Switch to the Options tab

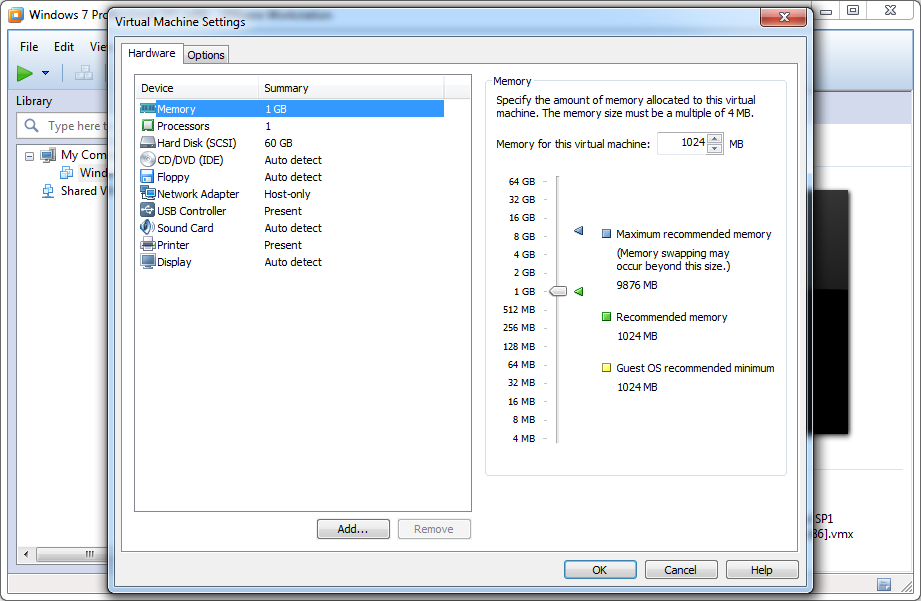click(x=206, y=55)
